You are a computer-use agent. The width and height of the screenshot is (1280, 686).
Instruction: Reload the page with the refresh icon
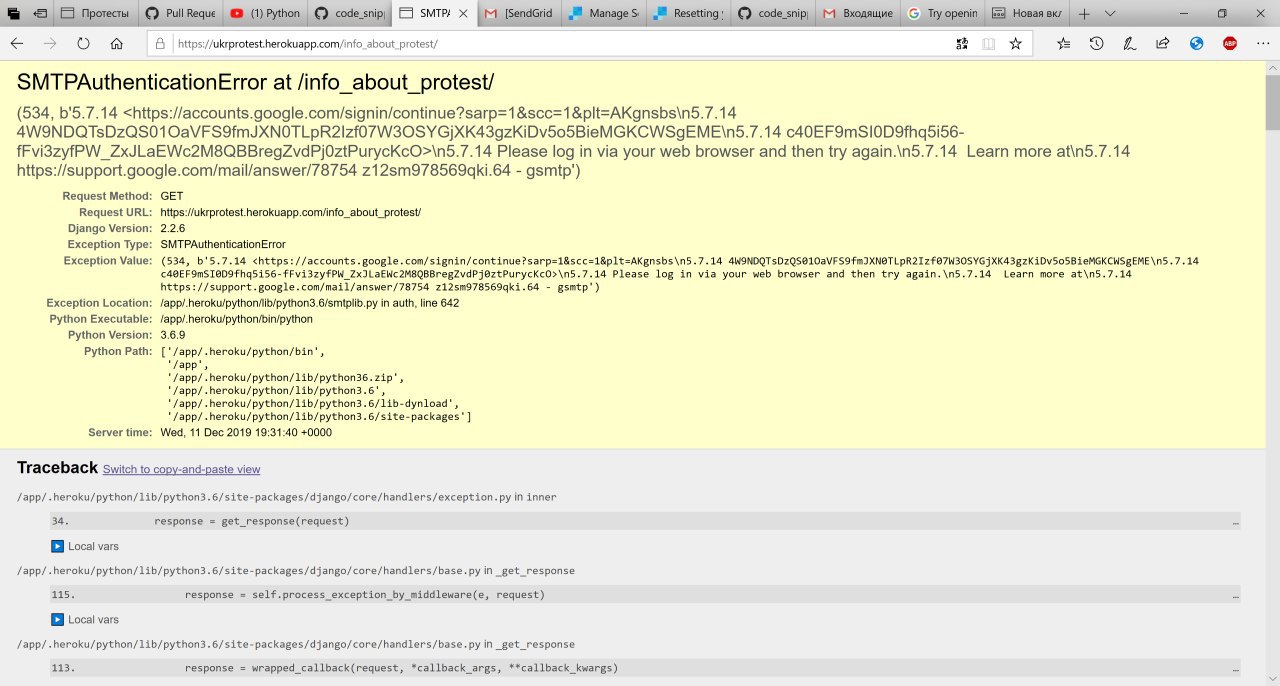83,44
